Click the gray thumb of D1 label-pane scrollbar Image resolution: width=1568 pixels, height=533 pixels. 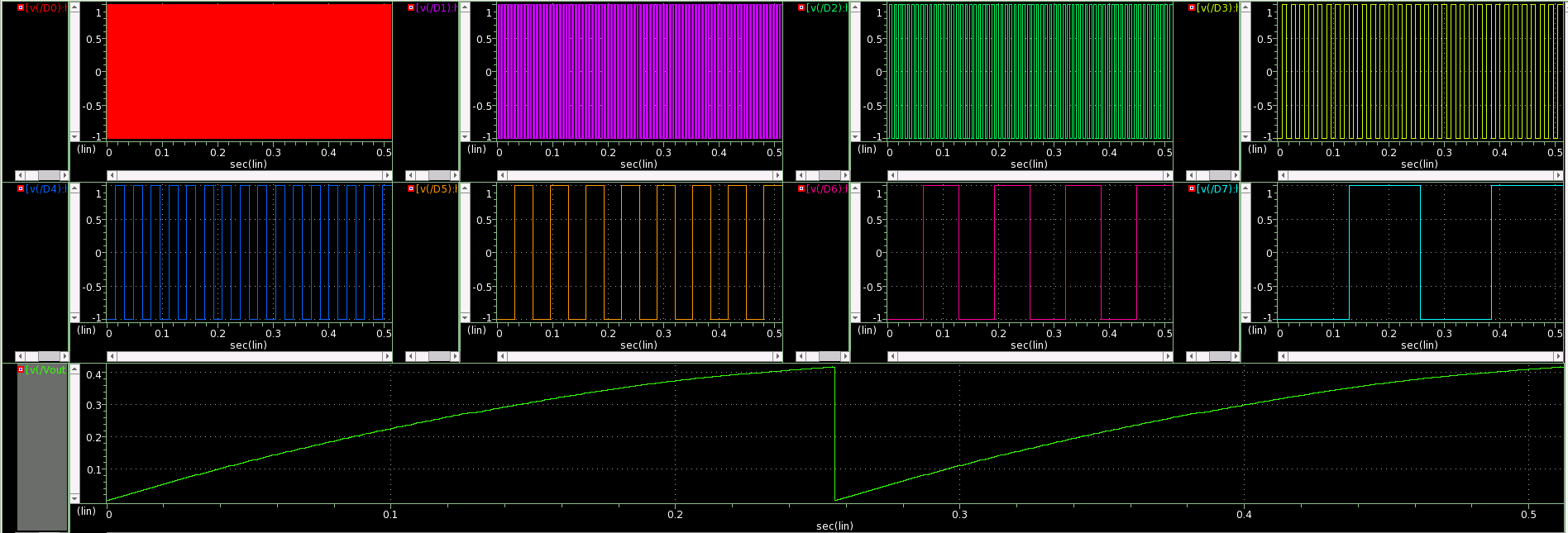click(439, 175)
